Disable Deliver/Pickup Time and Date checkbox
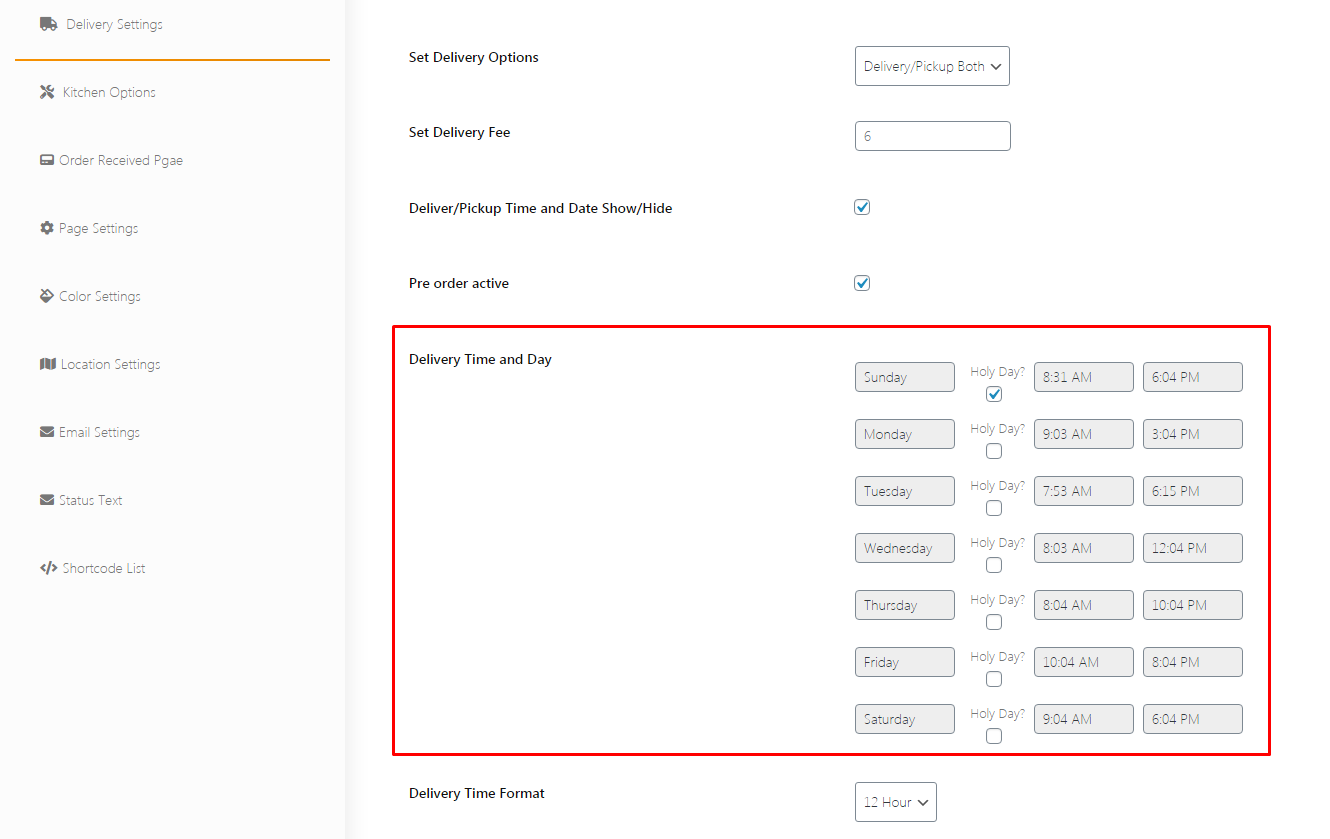The height and width of the screenshot is (839, 1330). click(862, 207)
